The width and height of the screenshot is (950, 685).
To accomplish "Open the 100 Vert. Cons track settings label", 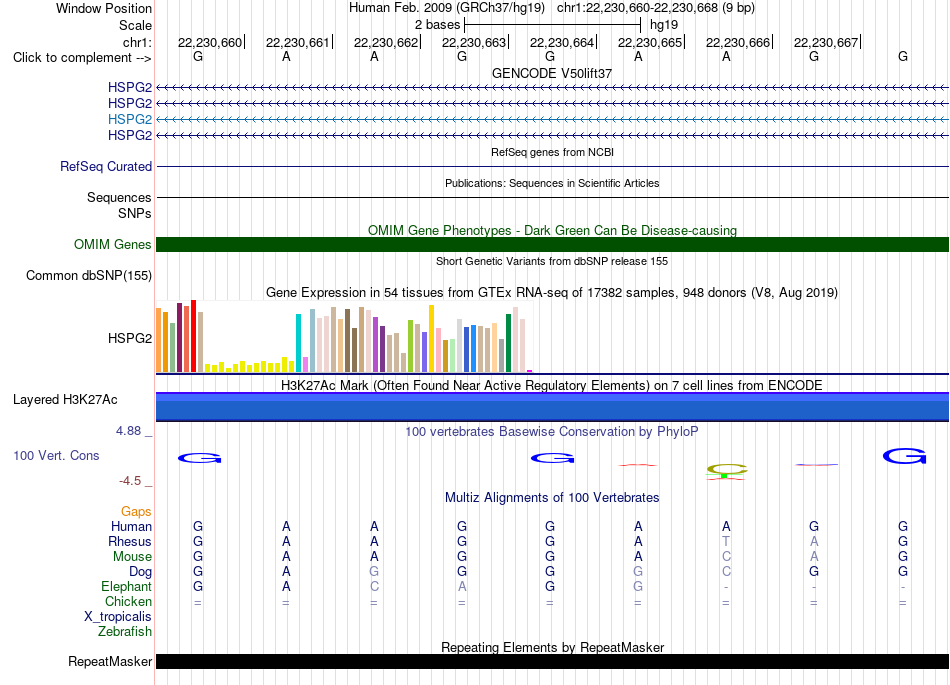I will pyautogui.click(x=56, y=455).
